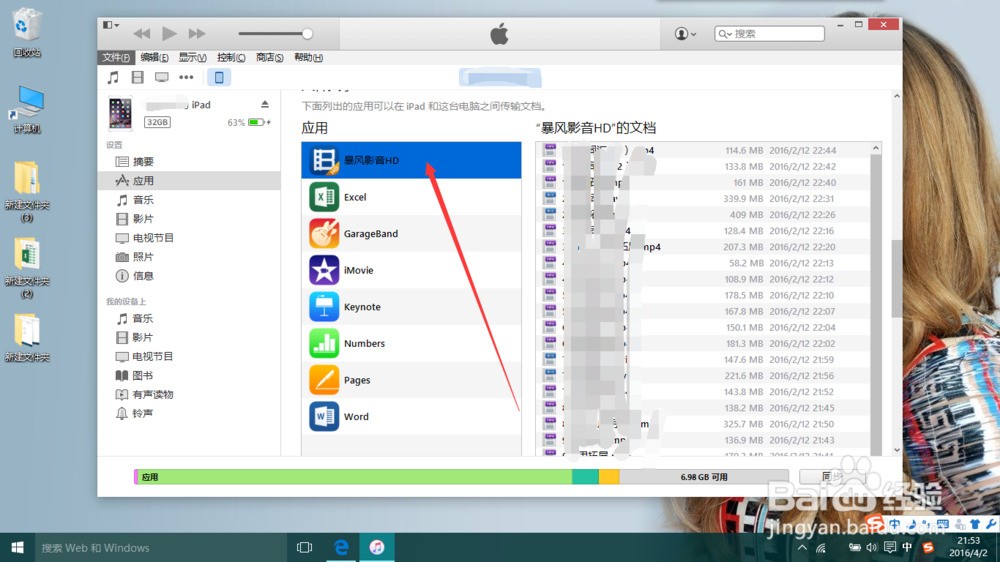Image resolution: width=1000 pixels, height=562 pixels.
Task: Open the account user dropdown
Action: [x=685, y=34]
